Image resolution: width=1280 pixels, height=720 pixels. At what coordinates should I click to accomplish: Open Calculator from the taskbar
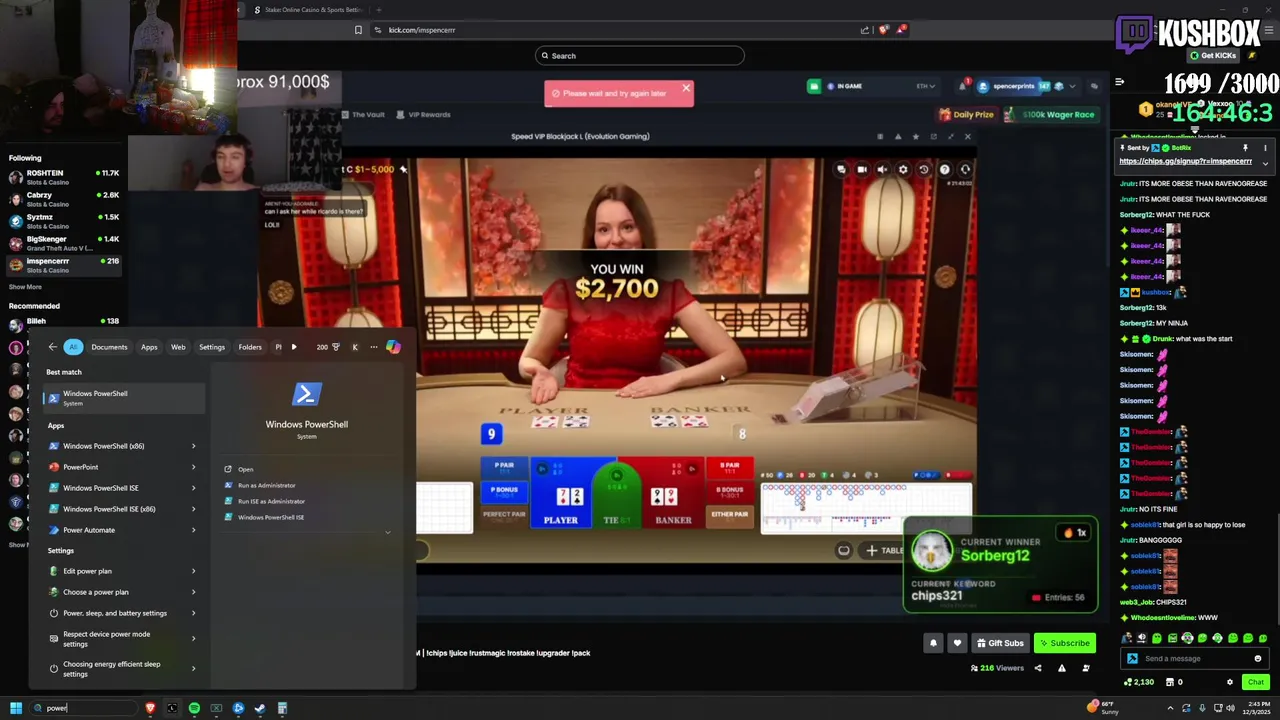point(282,708)
